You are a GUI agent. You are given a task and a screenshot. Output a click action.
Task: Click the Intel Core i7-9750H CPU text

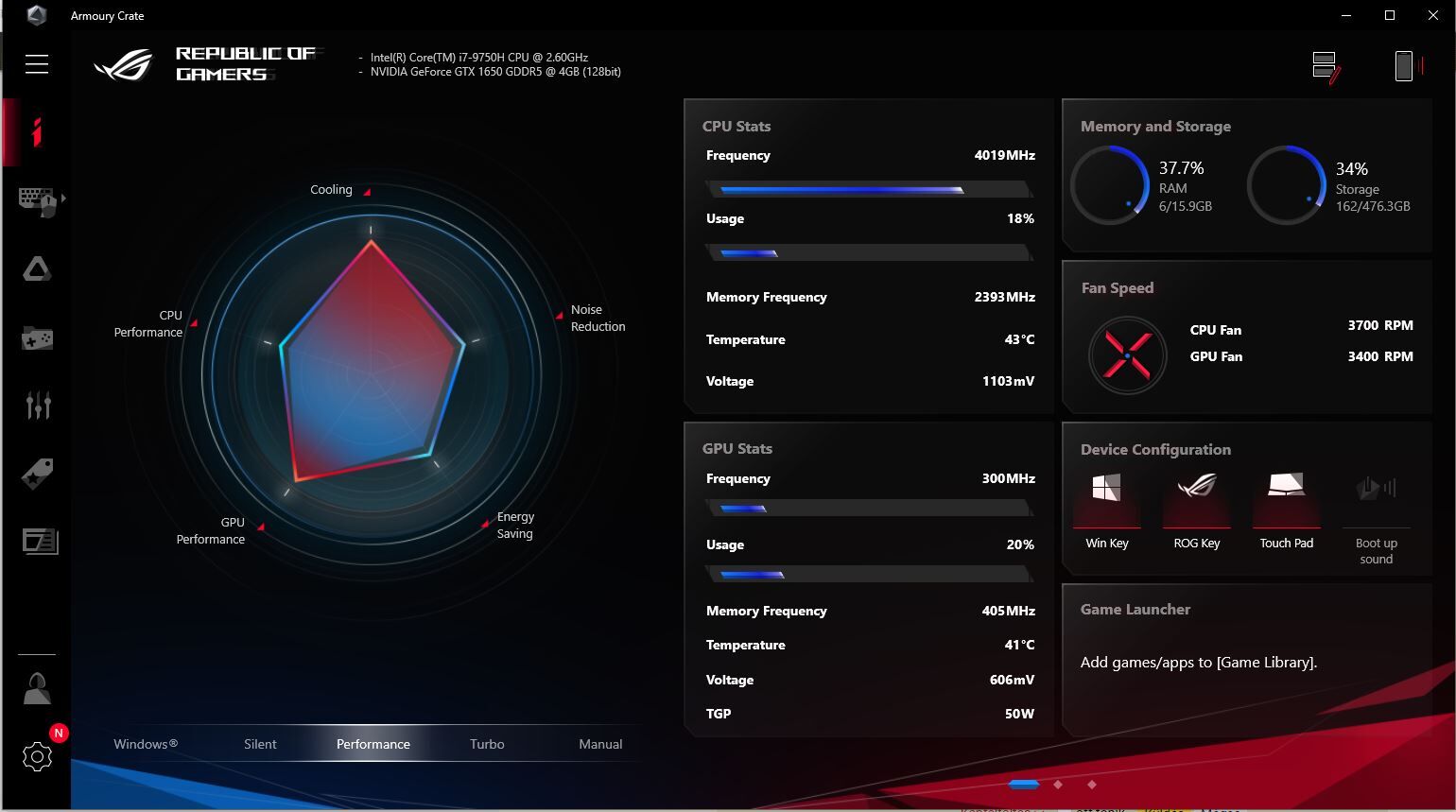pos(479,58)
